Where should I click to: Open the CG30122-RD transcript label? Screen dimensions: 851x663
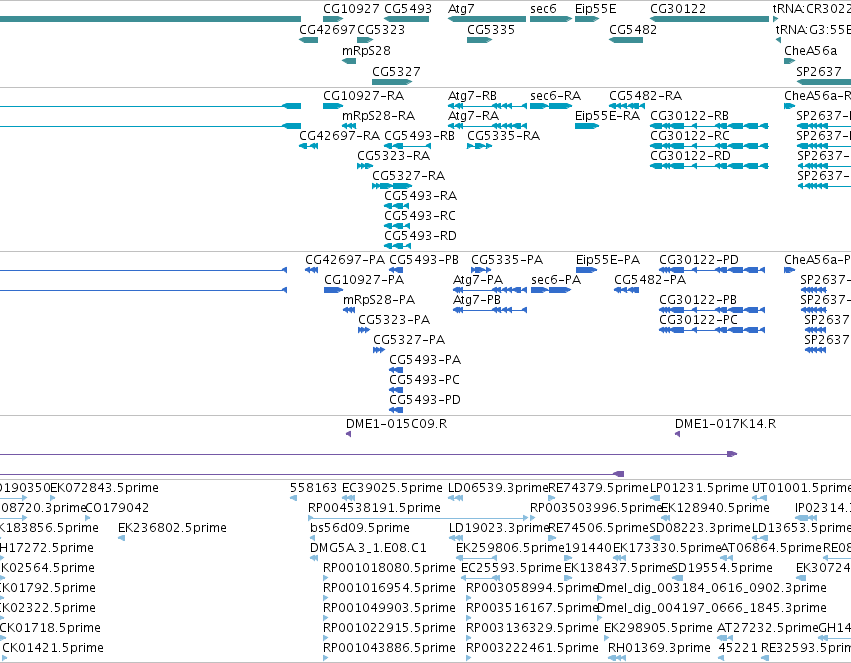[690, 156]
